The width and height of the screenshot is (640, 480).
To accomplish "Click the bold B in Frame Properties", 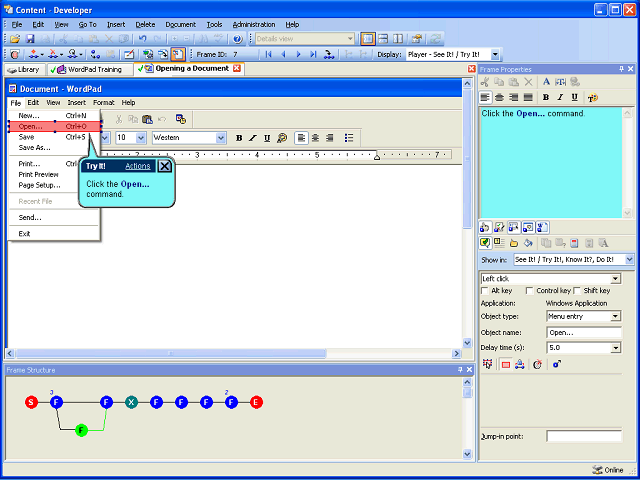I will pos(546,97).
